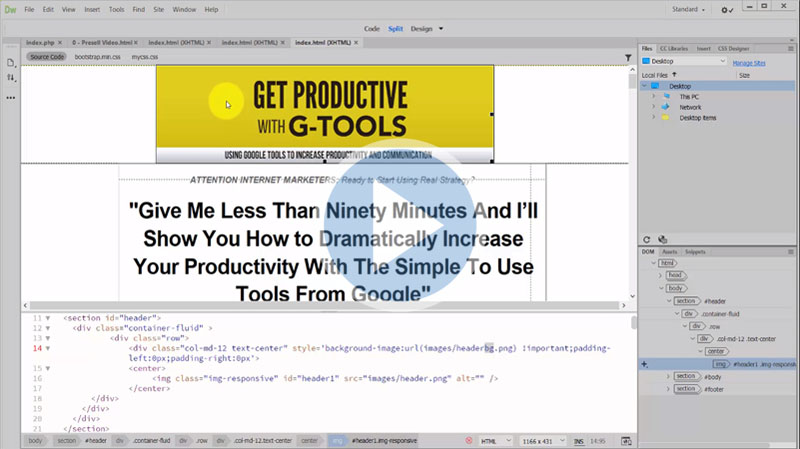The image size is (800, 449).
Task: Click the sync settings gear icon
Action: [727, 9]
